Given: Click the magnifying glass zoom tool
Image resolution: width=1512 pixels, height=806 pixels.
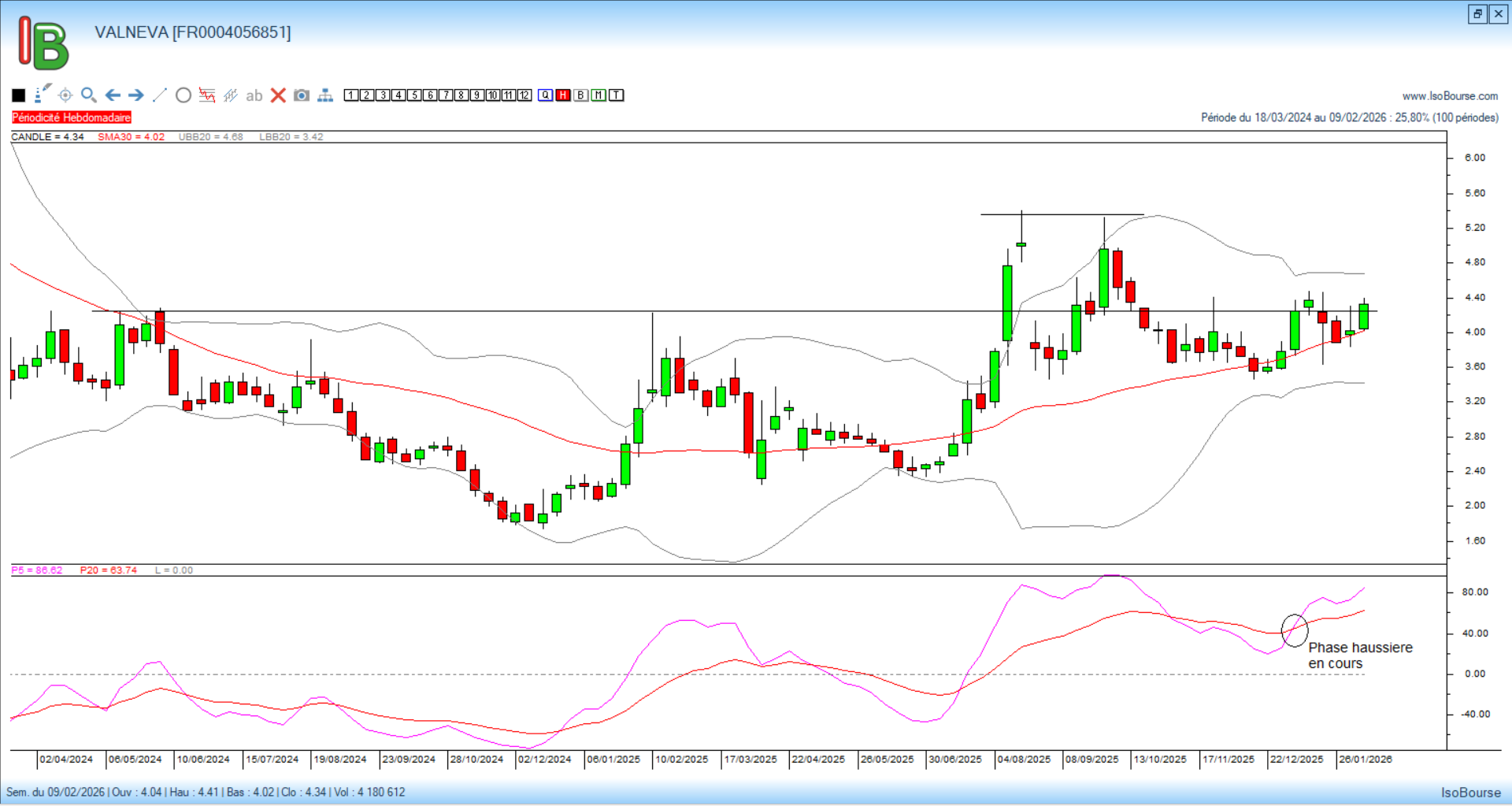Looking at the screenshot, I should coord(89,95).
